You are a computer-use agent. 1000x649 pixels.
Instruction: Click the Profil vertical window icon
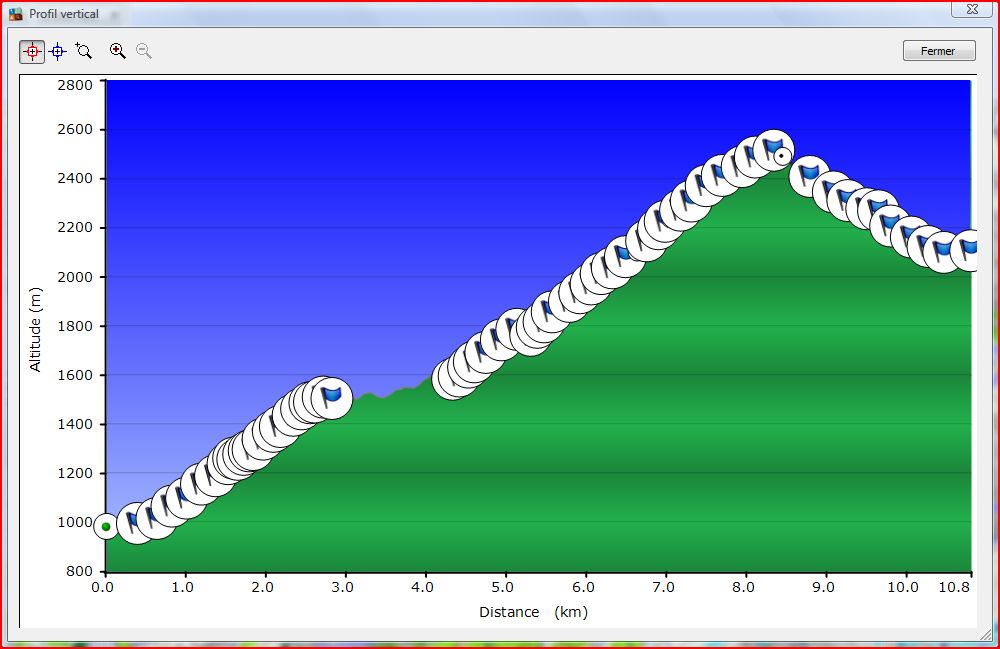point(16,14)
